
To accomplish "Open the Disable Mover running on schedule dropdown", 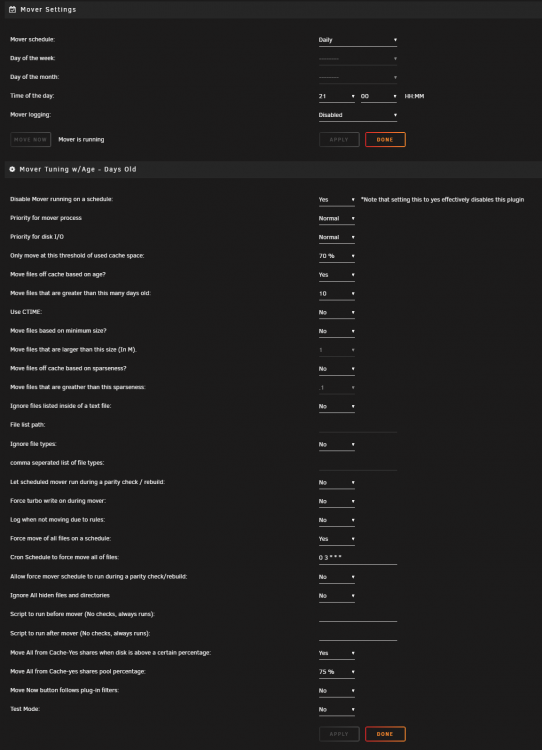I will point(337,200).
